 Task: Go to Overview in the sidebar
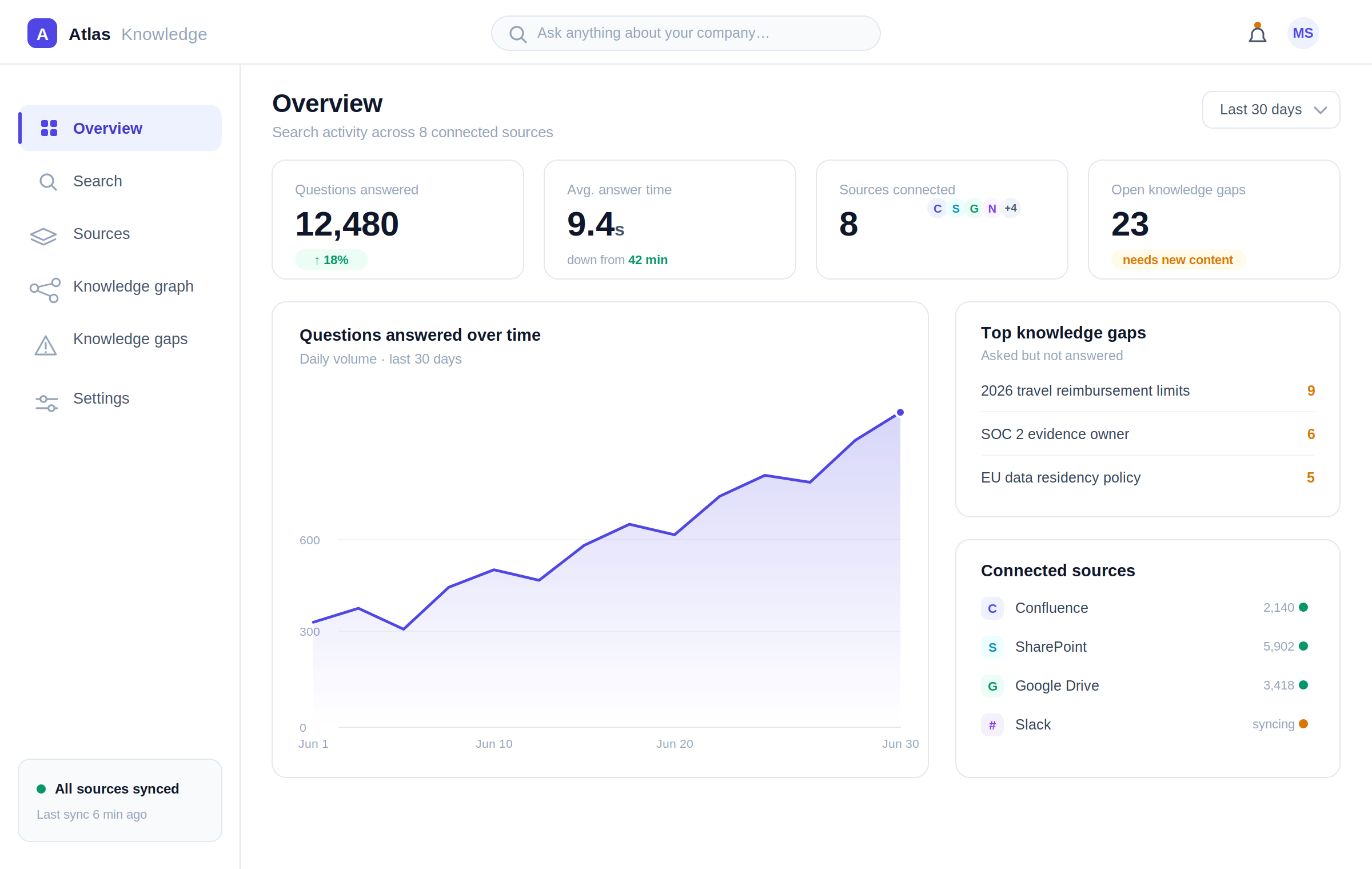click(x=120, y=128)
